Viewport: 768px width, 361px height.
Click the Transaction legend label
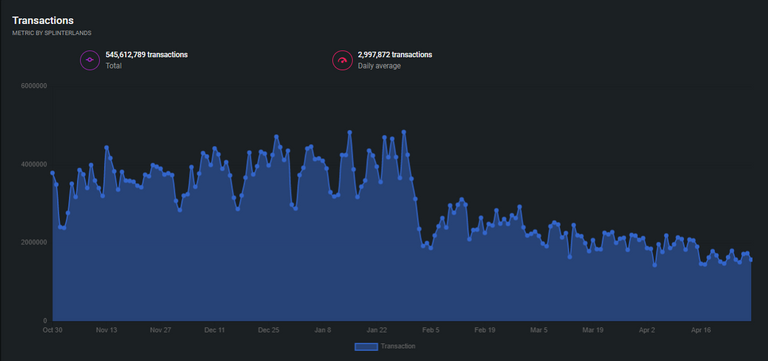pyautogui.click(x=398, y=346)
